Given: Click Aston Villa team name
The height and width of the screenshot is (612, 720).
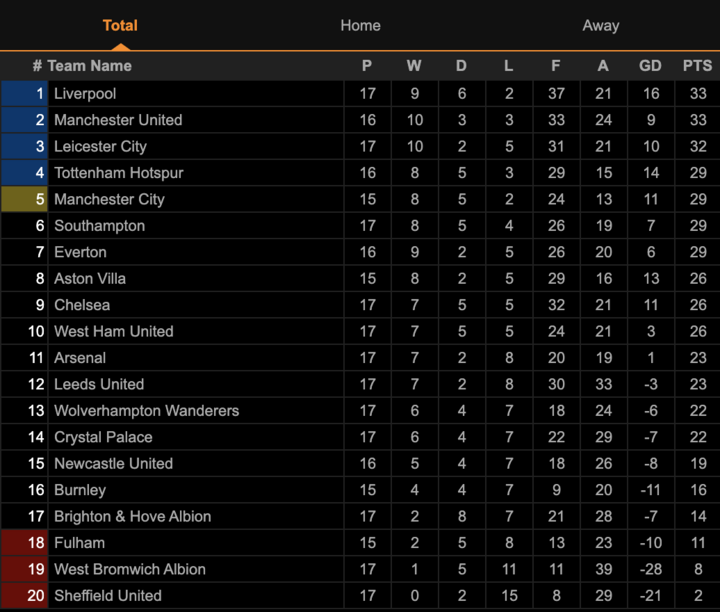Looking at the screenshot, I should [90, 279].
